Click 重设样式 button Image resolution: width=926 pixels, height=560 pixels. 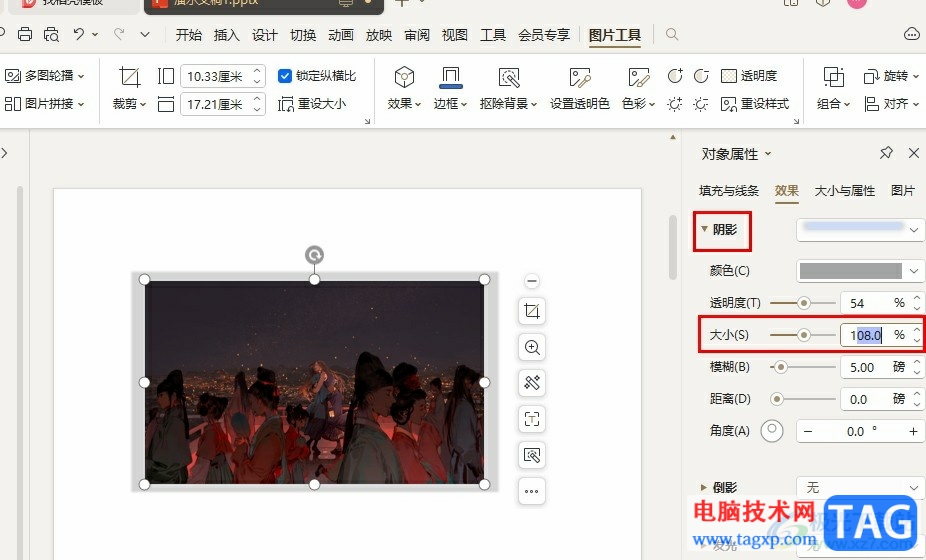pyautogui.click(x=755, y=104)
